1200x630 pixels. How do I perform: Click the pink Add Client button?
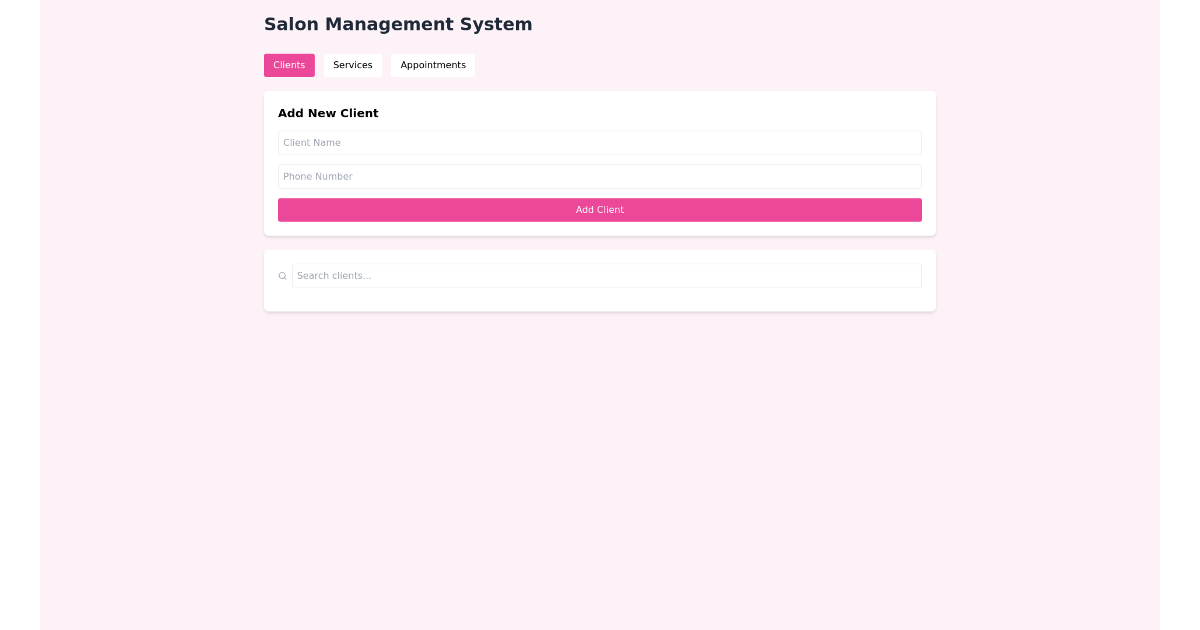click(x=600, y=210)
